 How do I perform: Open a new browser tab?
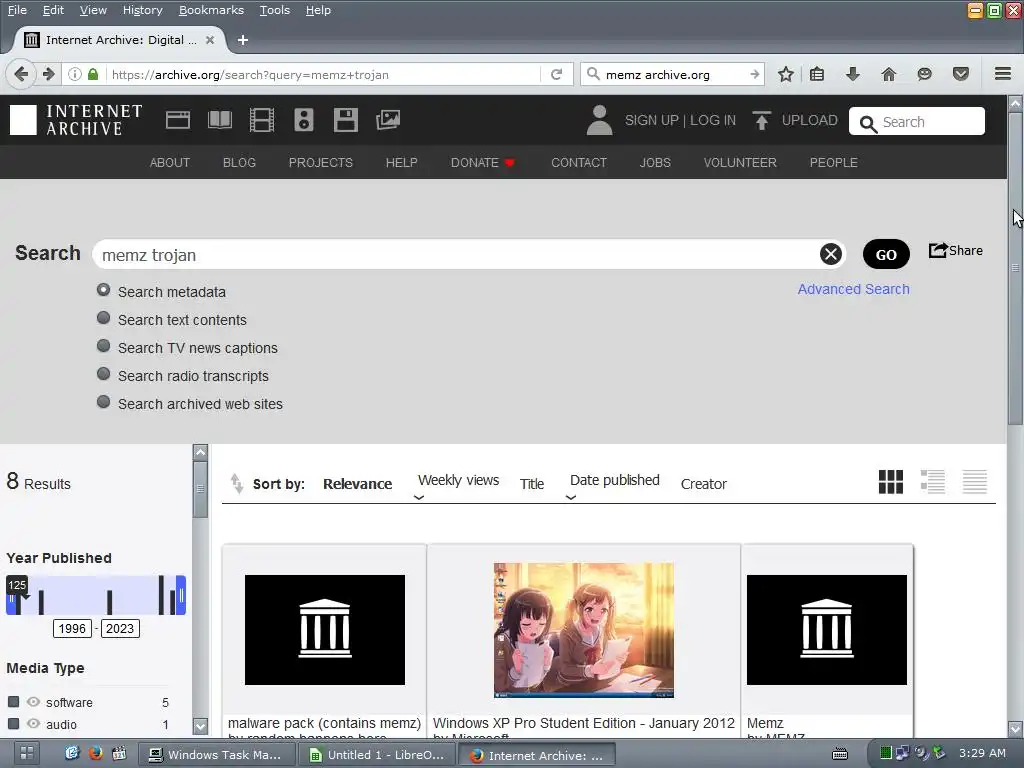coord(242,40)
